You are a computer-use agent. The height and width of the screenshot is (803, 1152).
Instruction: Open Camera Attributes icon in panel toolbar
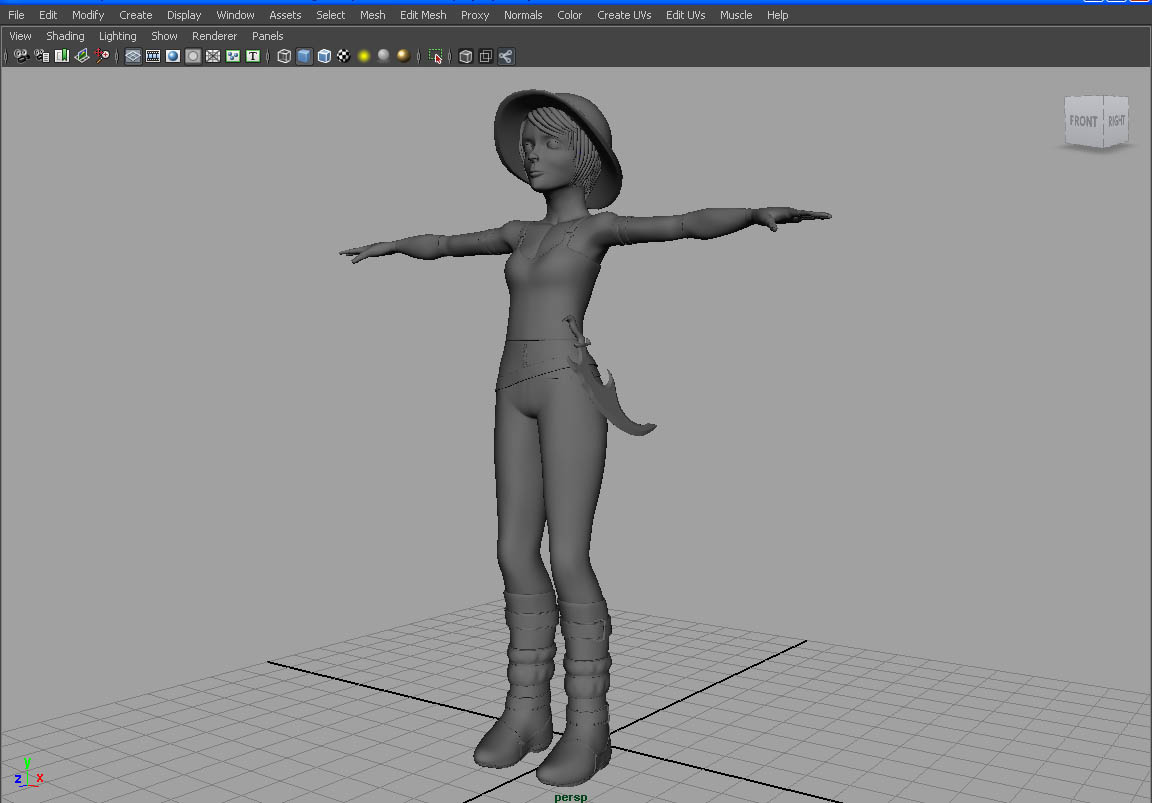click(42, 57)
